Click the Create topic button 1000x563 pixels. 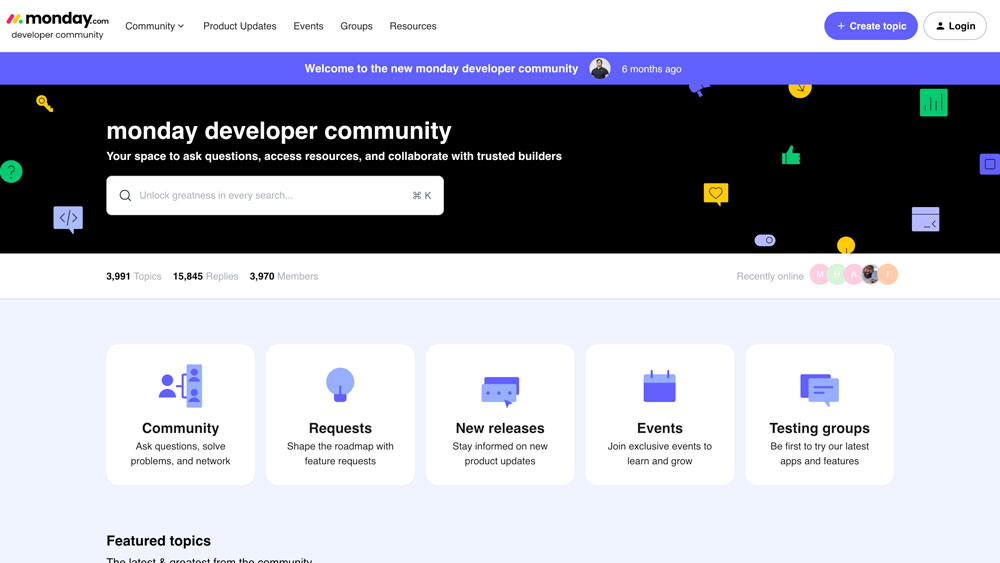(871, 26)
